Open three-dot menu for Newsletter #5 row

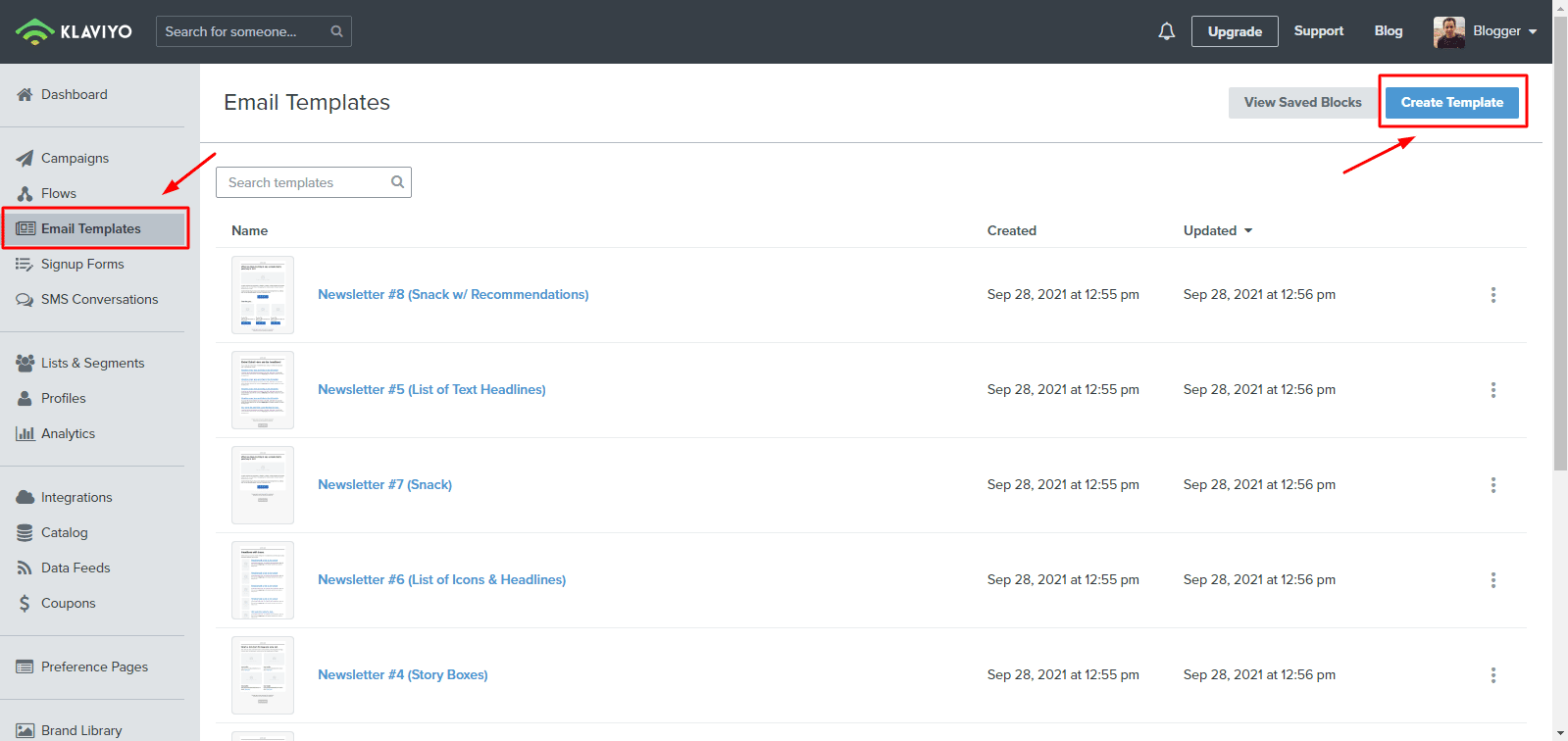point(1492,390)
